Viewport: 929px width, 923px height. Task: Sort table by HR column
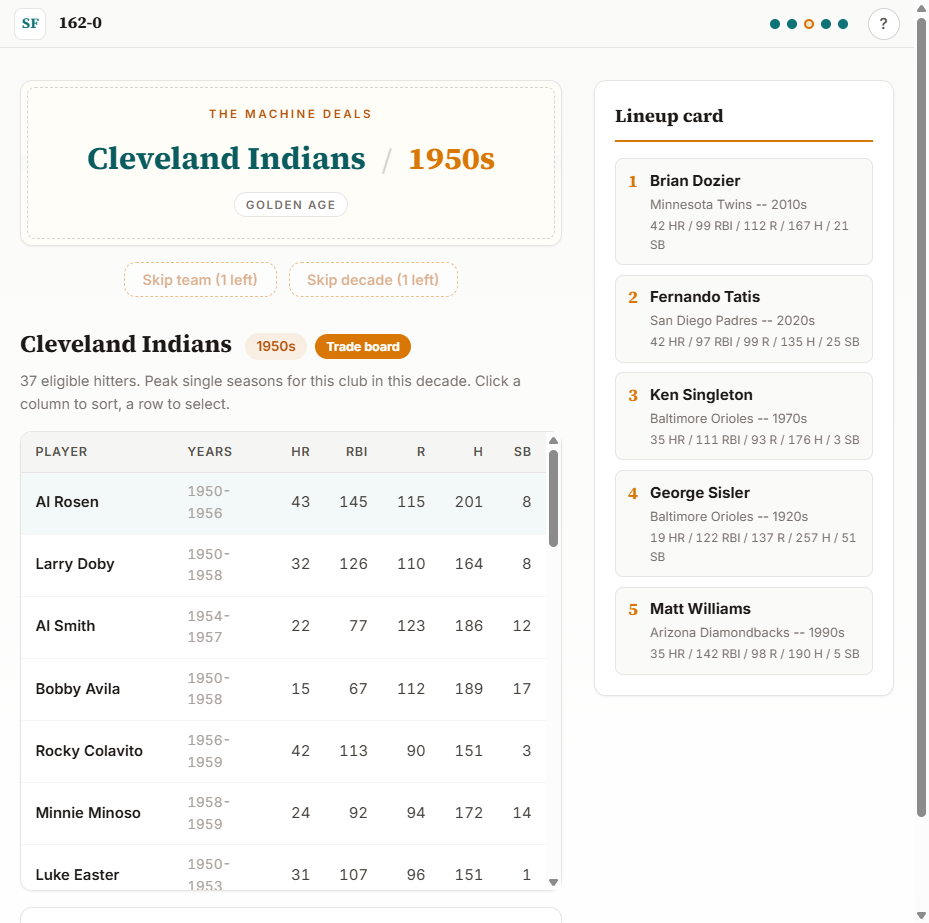(x=300, y=451)
